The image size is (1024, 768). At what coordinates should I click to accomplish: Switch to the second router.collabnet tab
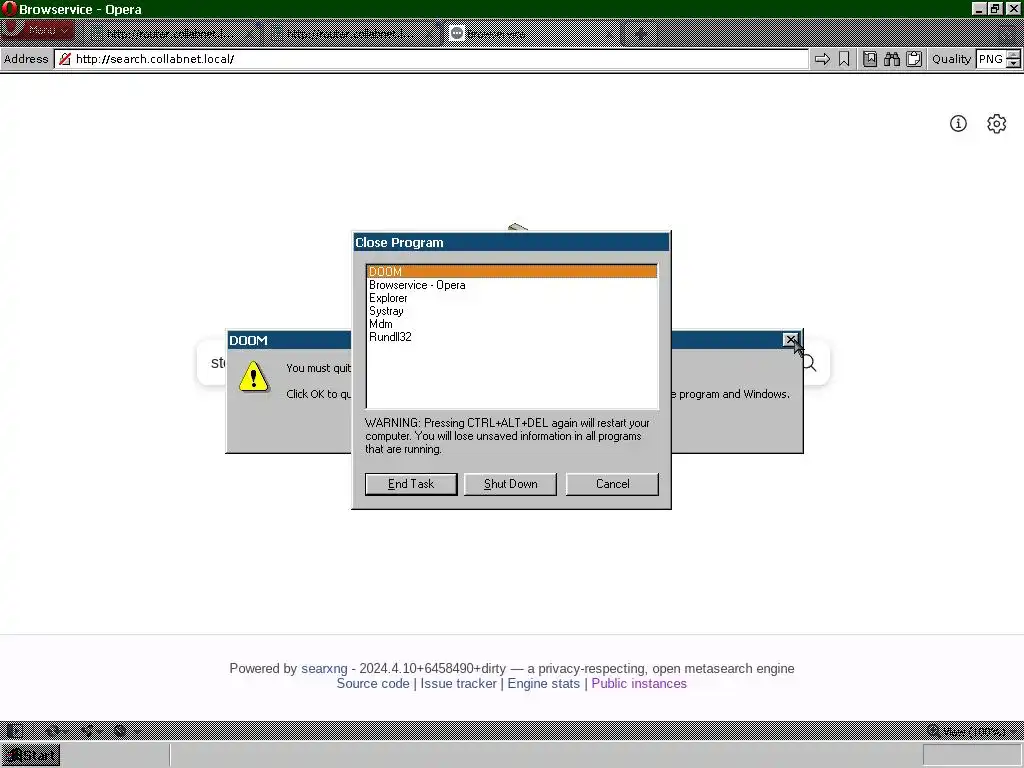tap(351, 33)
